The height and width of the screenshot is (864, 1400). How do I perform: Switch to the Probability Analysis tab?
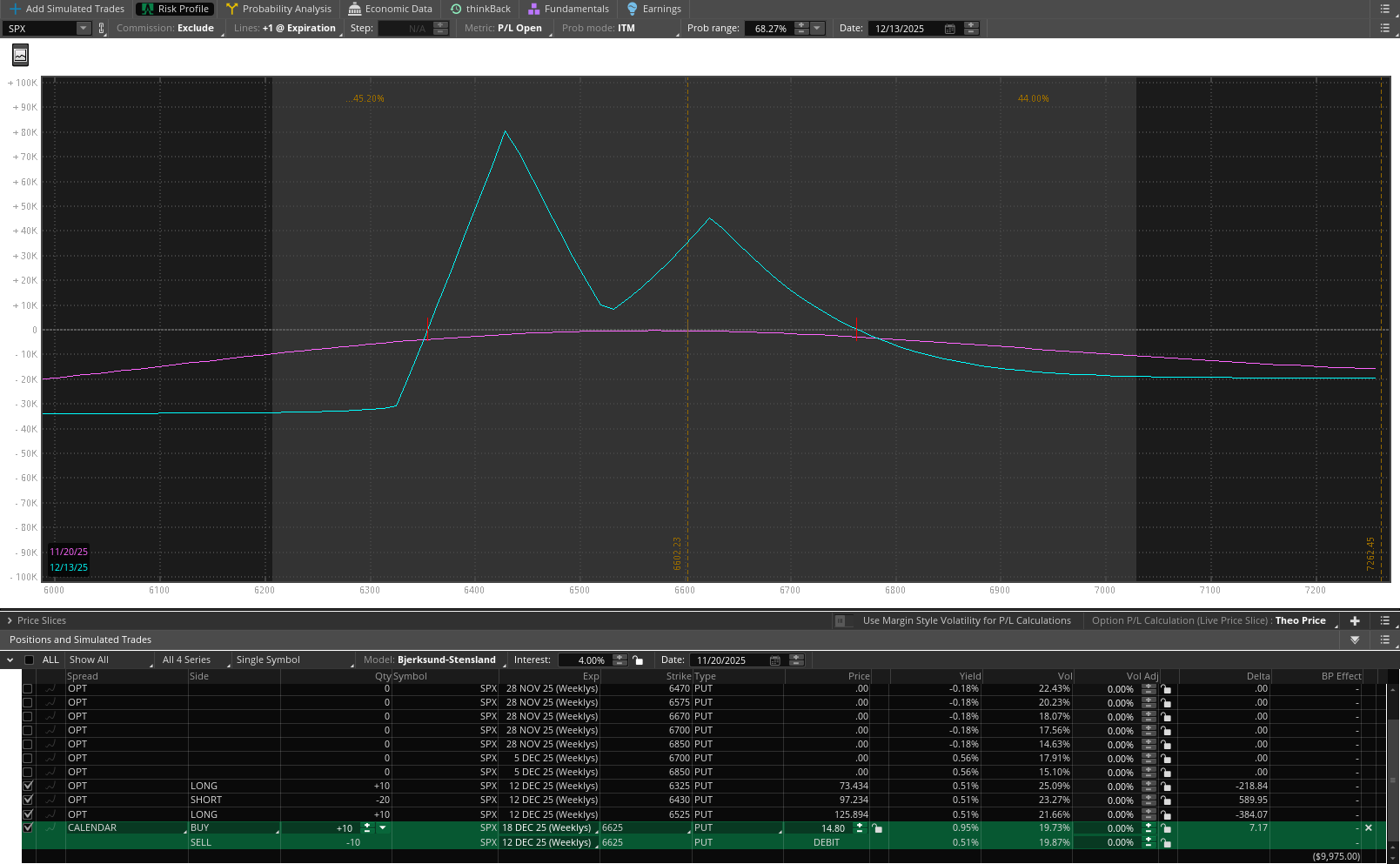(x=278, y=9)
